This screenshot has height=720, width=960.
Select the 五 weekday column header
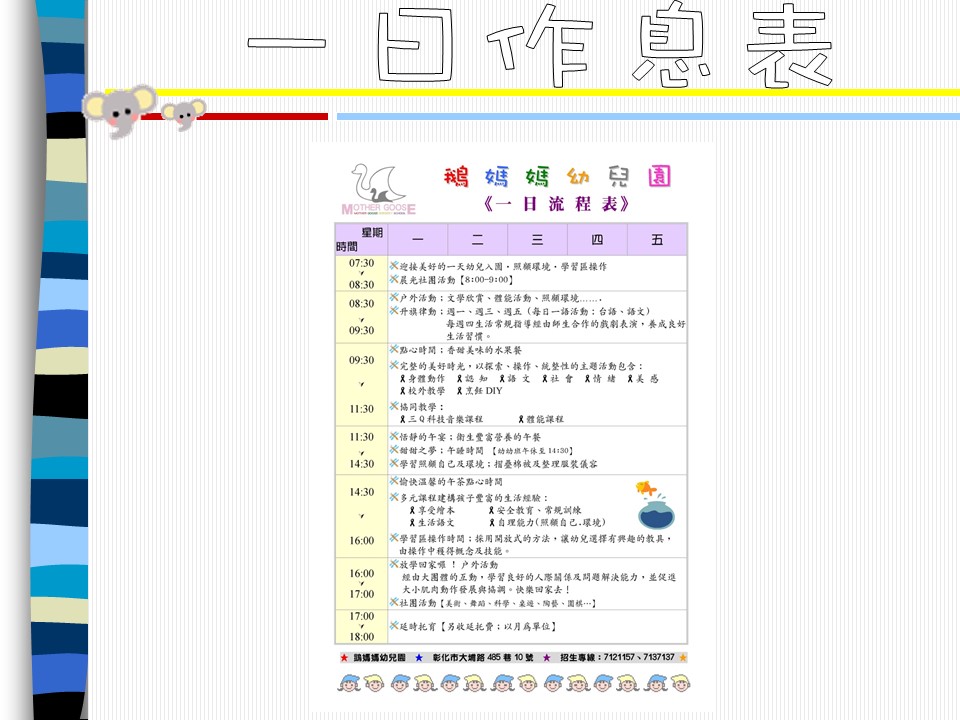point(657,240)
